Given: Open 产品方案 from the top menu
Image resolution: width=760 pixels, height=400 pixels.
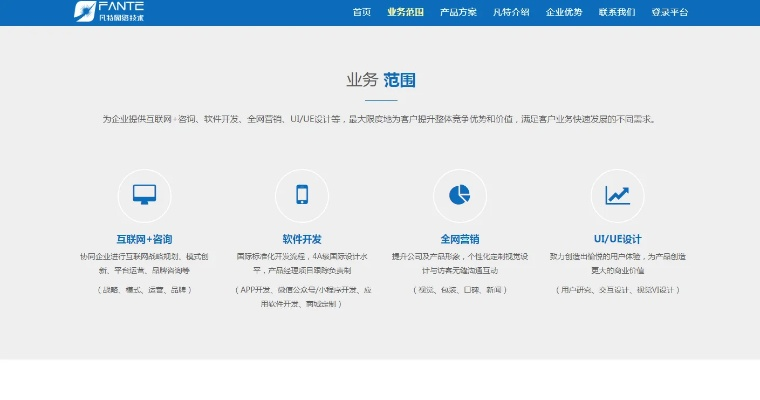Looking at the screenshot, I should click(x=458, y=13).
